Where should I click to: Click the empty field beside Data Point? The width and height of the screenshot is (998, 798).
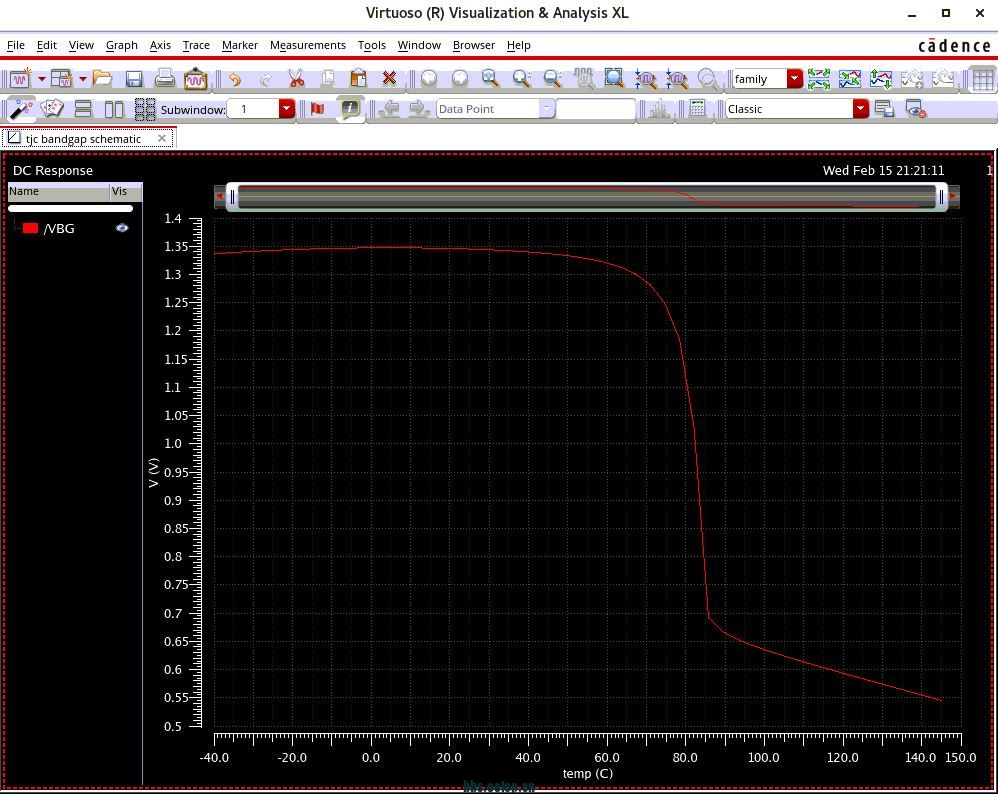coord(595,109)
